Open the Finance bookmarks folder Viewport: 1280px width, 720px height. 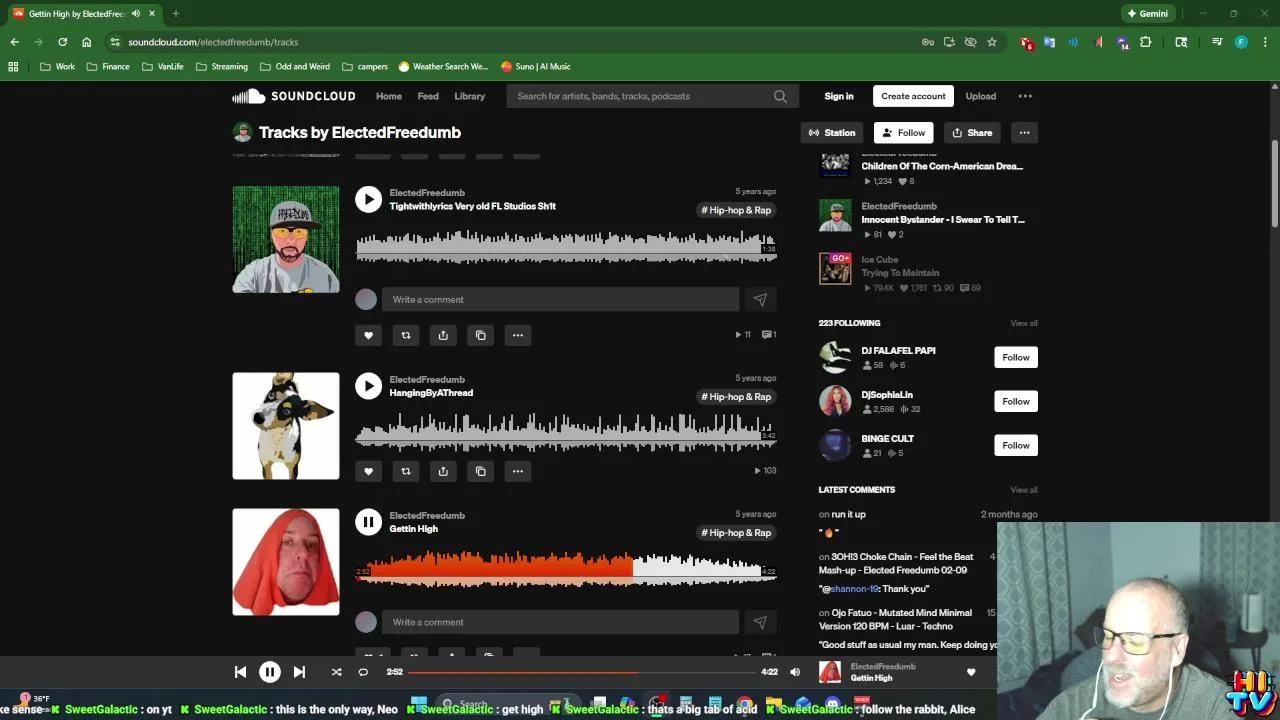(x=108, y=66)
